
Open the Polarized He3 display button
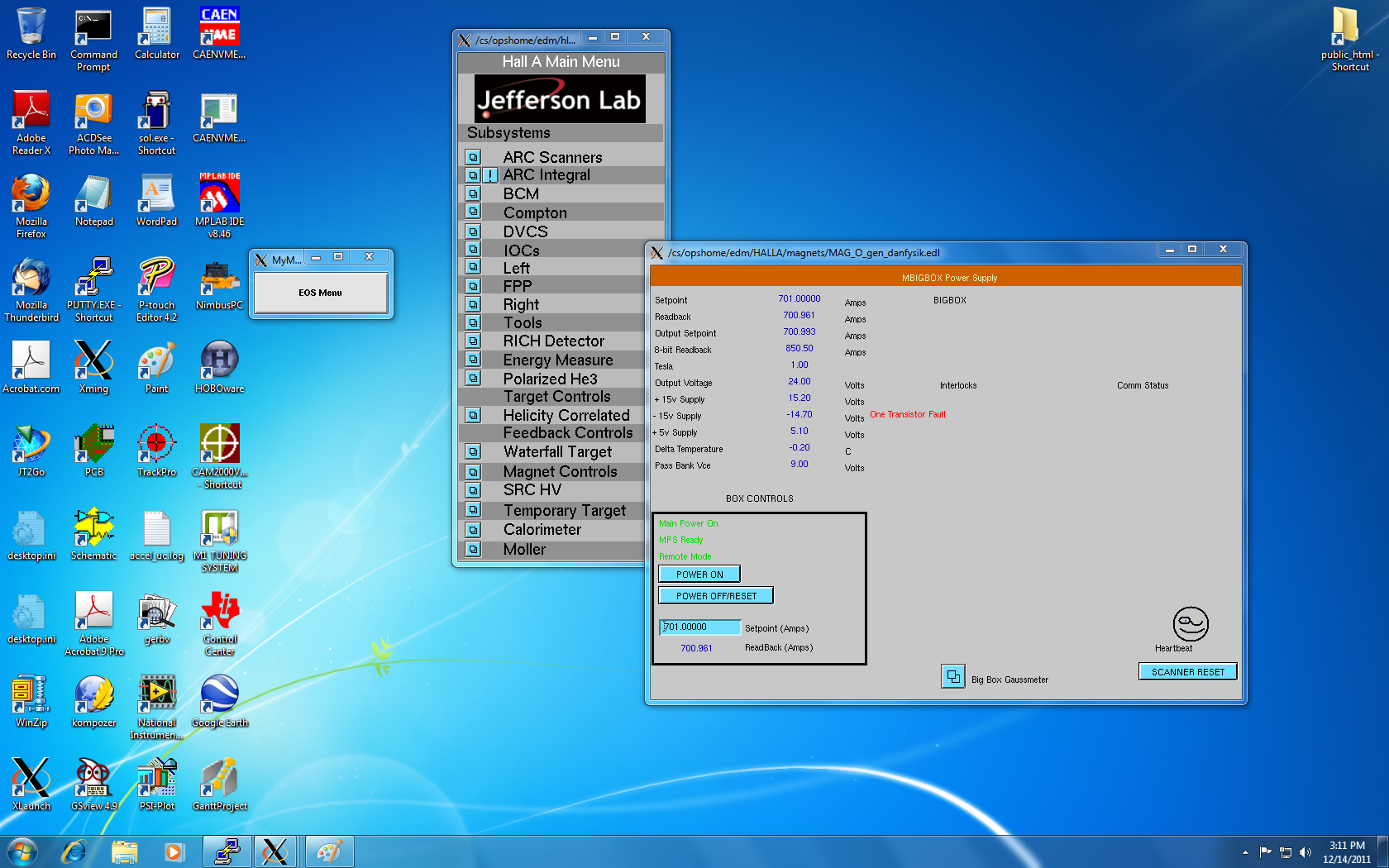(473, 378)
